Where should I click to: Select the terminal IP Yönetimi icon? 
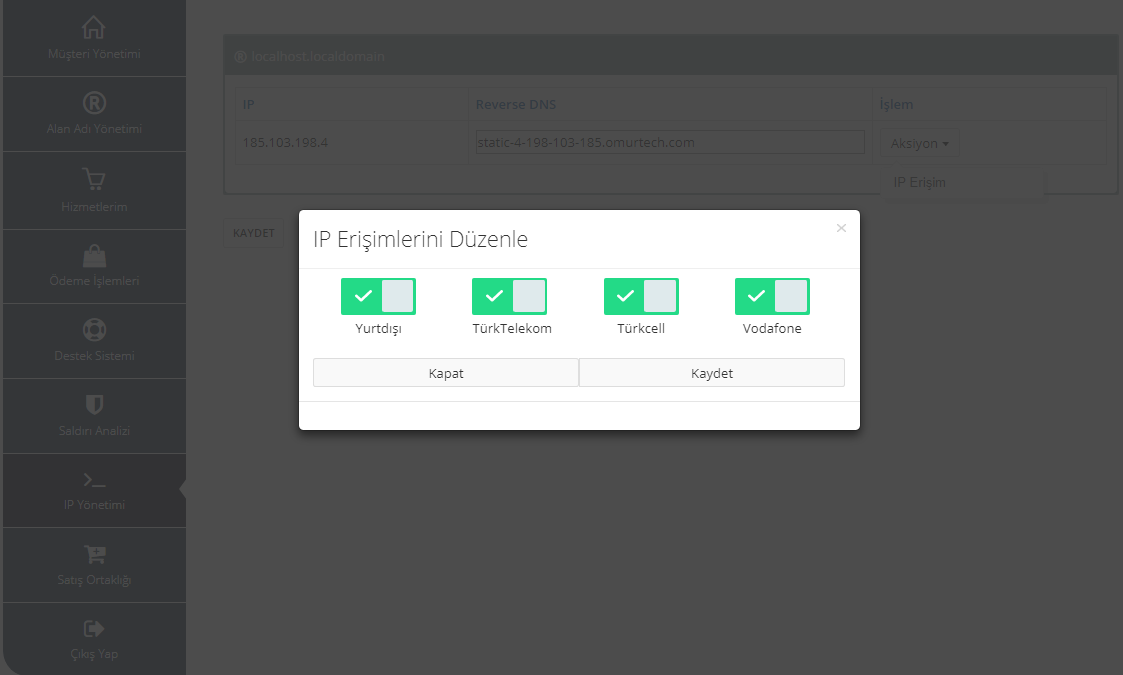point(94,480)
